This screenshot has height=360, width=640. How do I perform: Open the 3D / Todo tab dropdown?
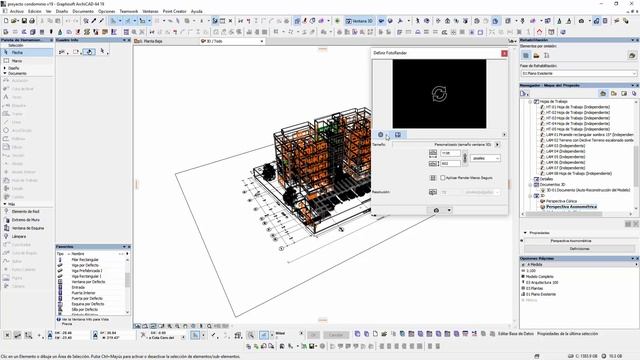click(262, 41)
